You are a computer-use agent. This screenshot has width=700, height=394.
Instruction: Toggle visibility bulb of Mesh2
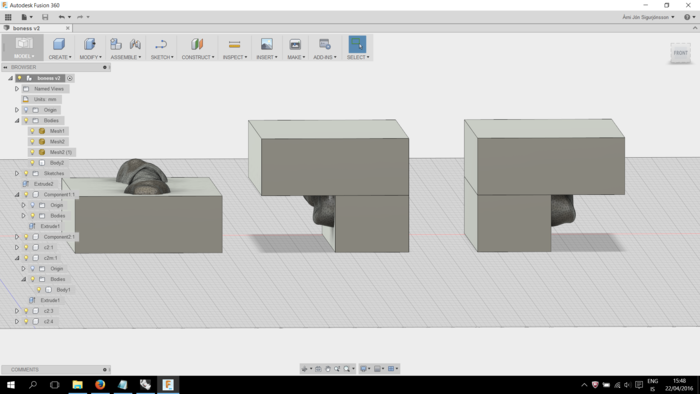[32, 142]
